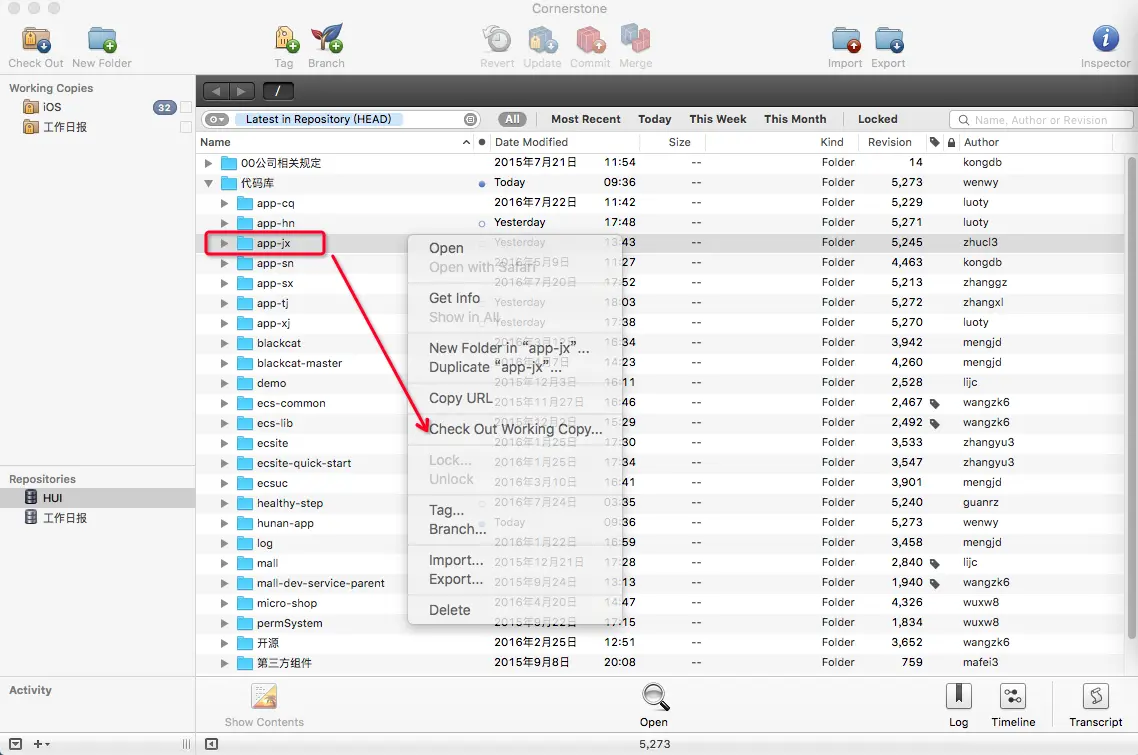Choose Delete from the context menu
The image size is (1138, 755).
point(449,611)
